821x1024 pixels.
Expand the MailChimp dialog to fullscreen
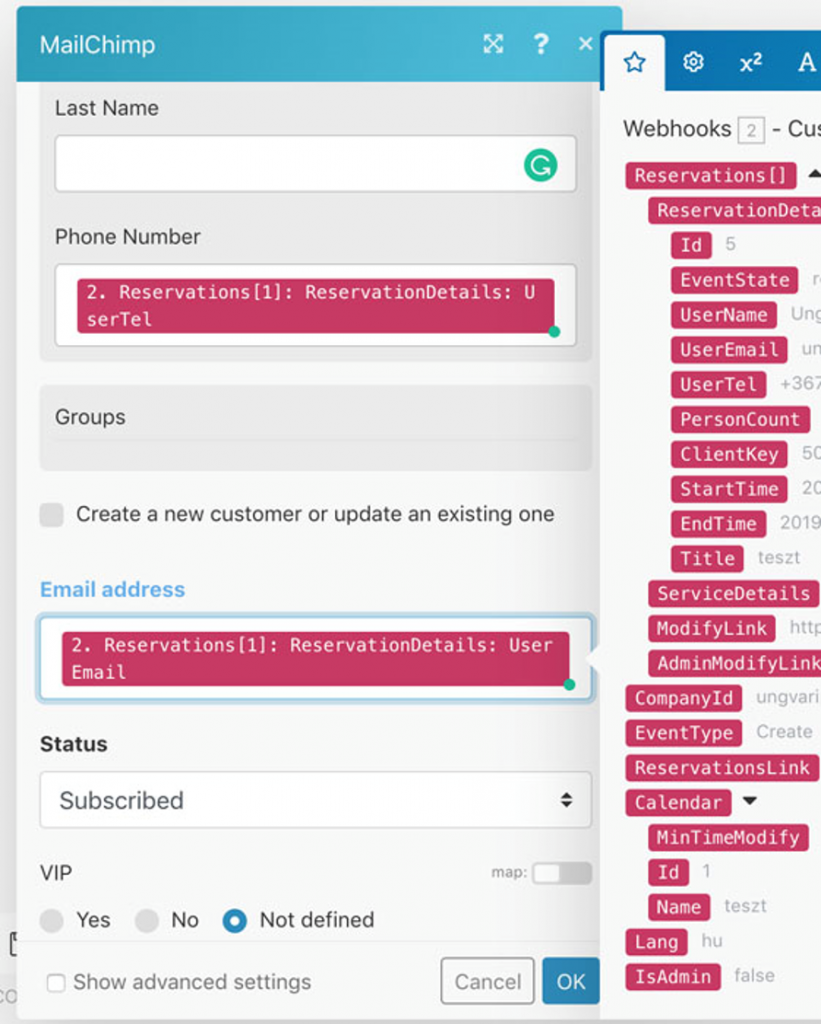[x=493, y=44]
